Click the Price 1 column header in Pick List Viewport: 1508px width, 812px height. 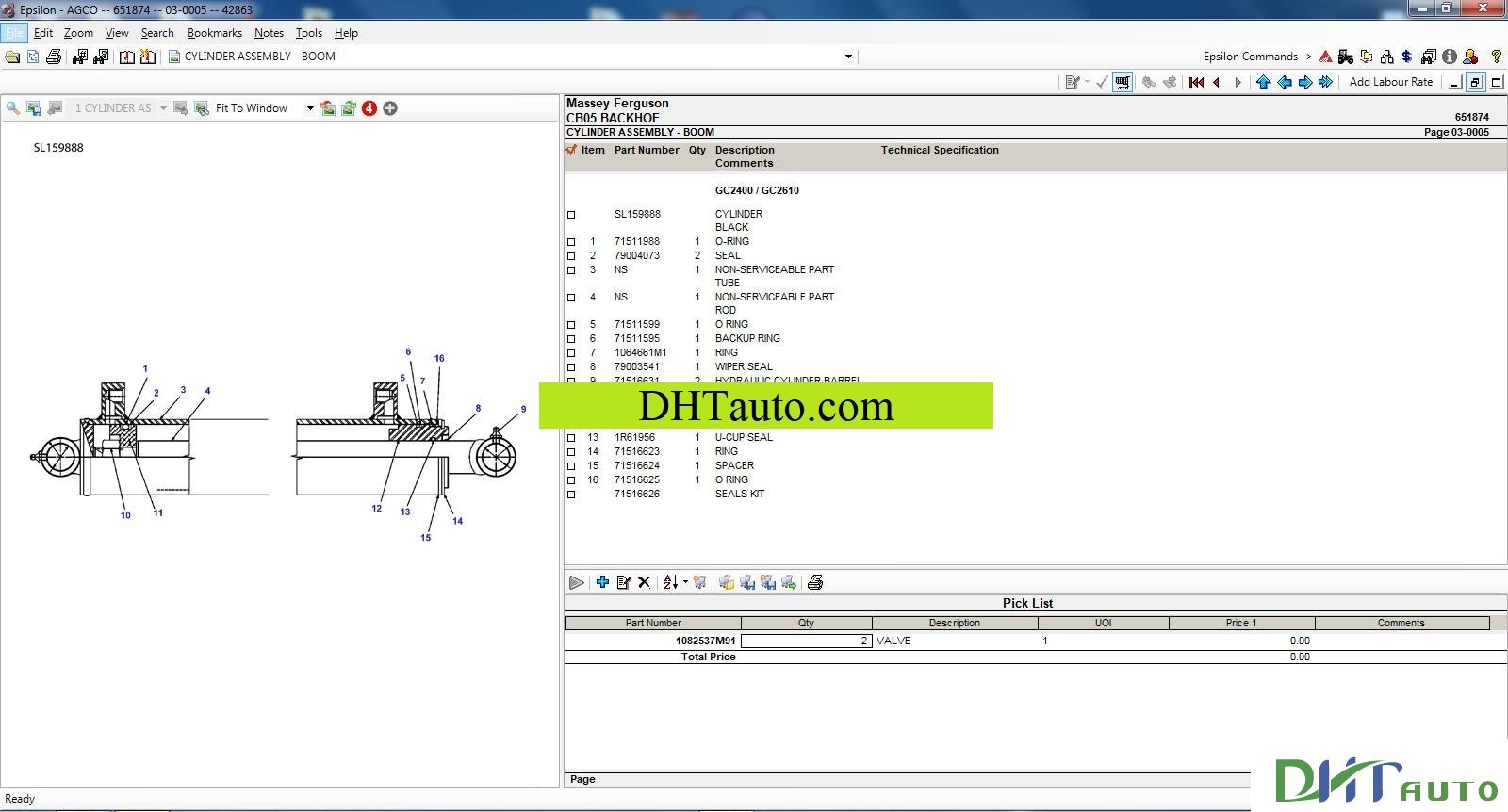[1241, 623]
